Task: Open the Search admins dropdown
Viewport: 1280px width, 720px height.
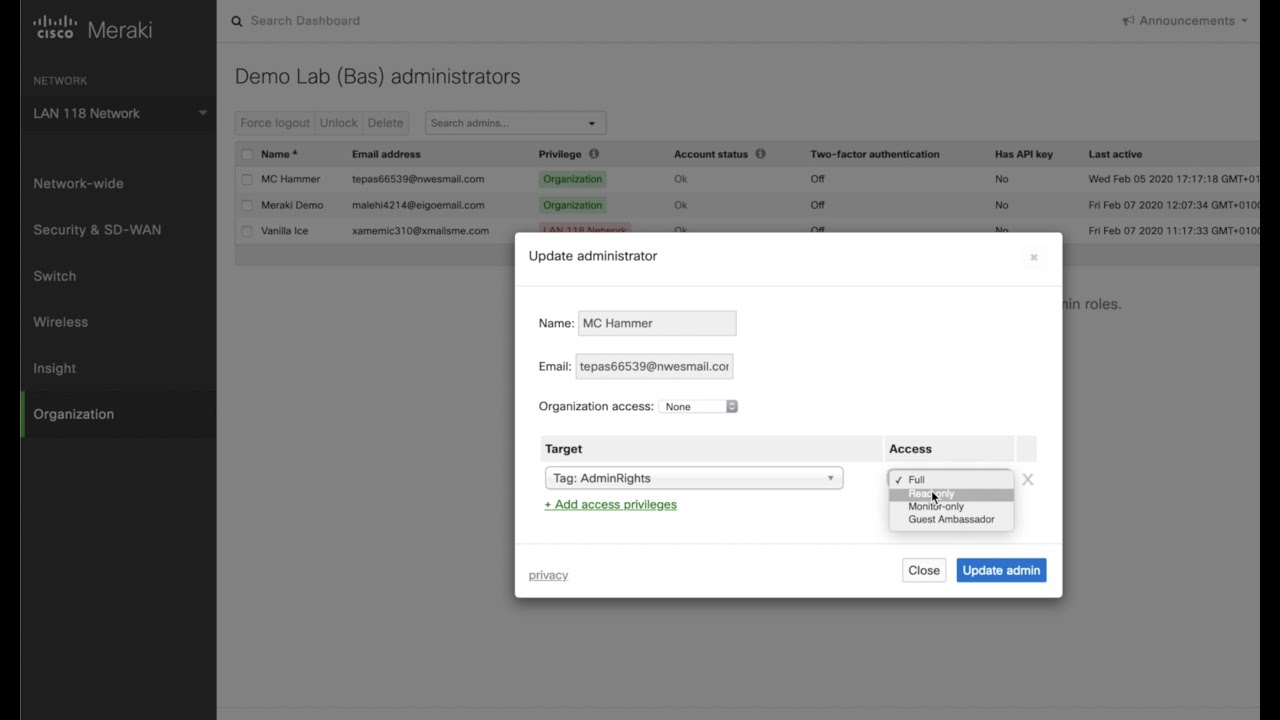Action: click(x=515, y=123)
